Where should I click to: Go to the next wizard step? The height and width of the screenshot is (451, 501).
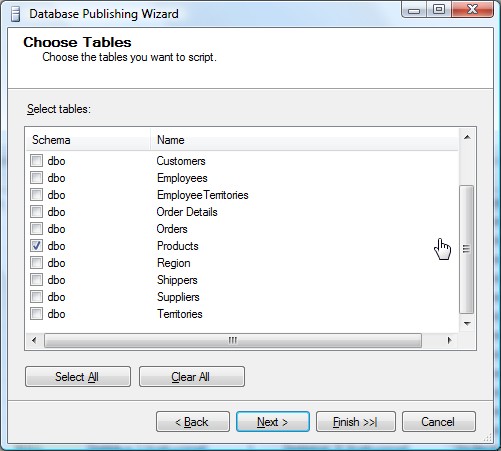(273, 422)
